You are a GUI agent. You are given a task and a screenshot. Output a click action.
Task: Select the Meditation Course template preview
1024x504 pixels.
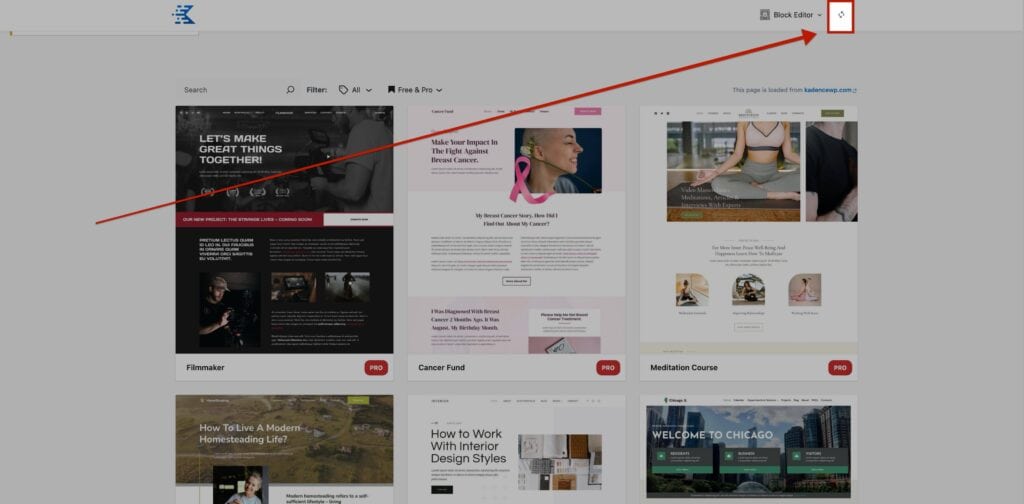click(748, 229)
